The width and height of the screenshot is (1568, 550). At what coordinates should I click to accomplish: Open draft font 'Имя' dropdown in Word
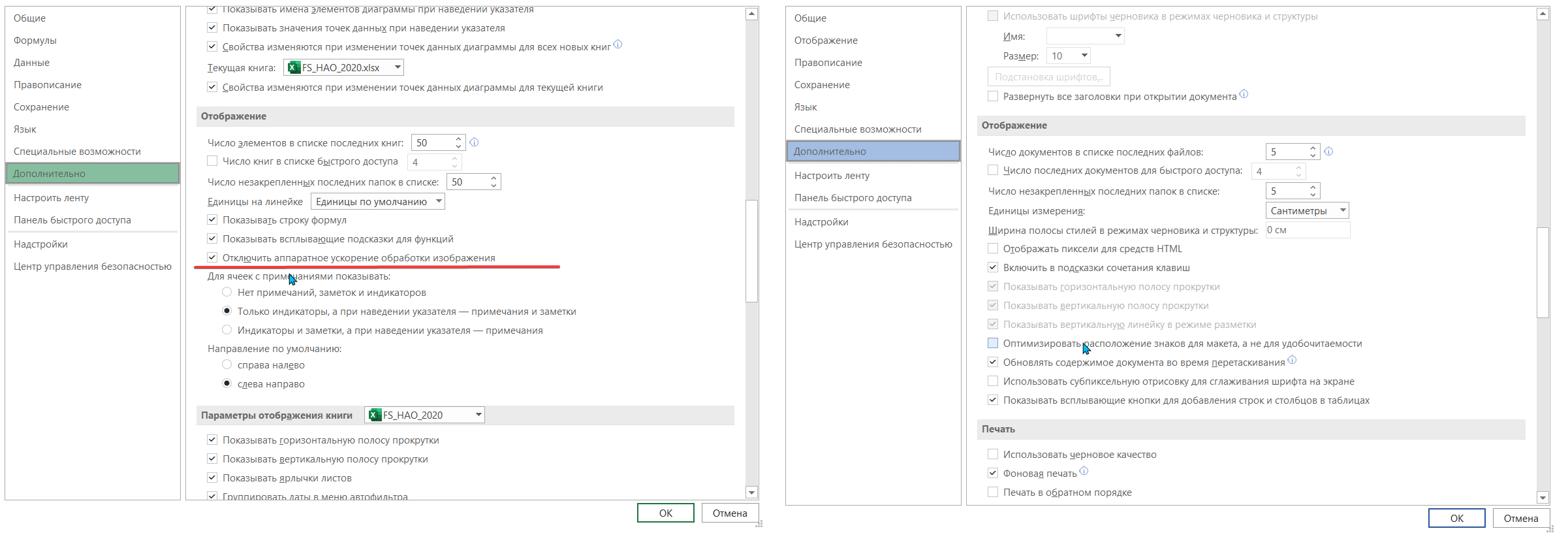click(x=1086, y=36)
